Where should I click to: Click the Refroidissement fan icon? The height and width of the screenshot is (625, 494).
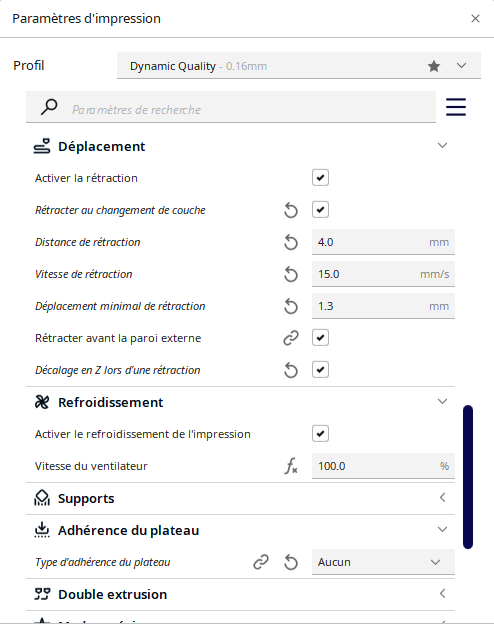click(42, 402)
